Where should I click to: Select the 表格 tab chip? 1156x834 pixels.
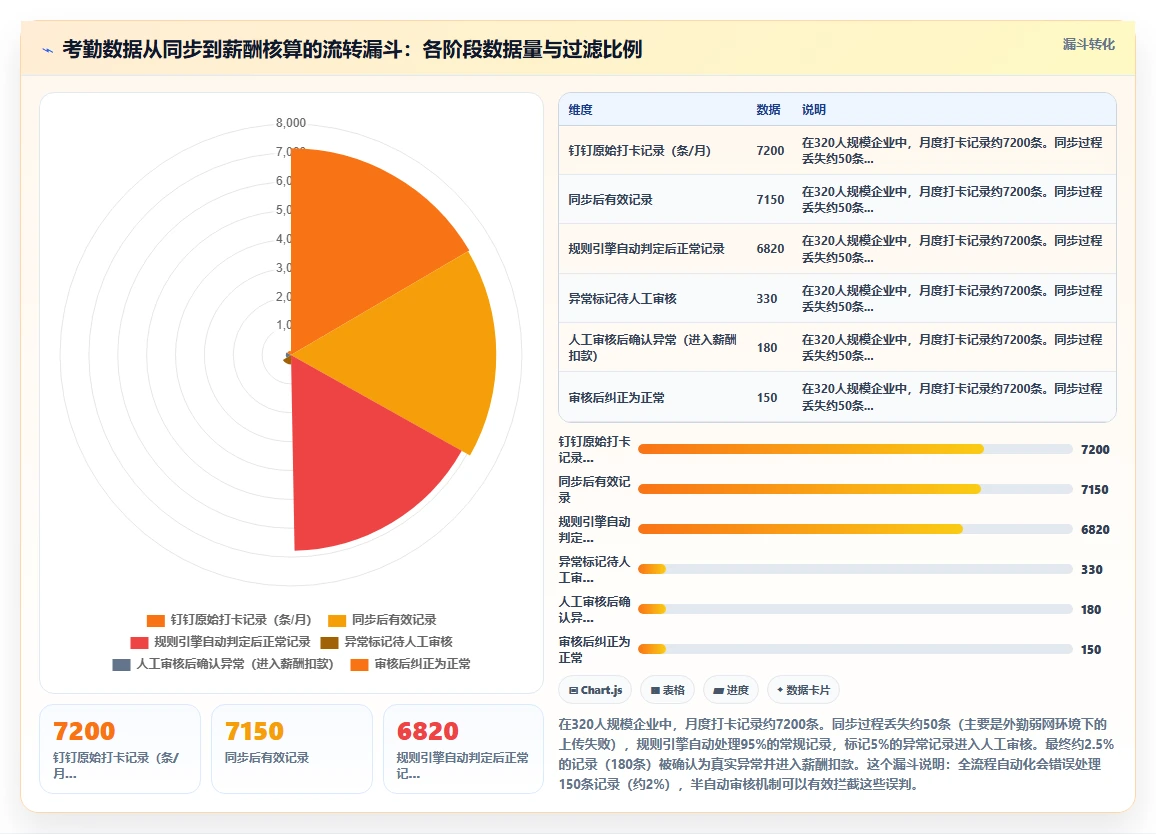click(x=667, y=690)
